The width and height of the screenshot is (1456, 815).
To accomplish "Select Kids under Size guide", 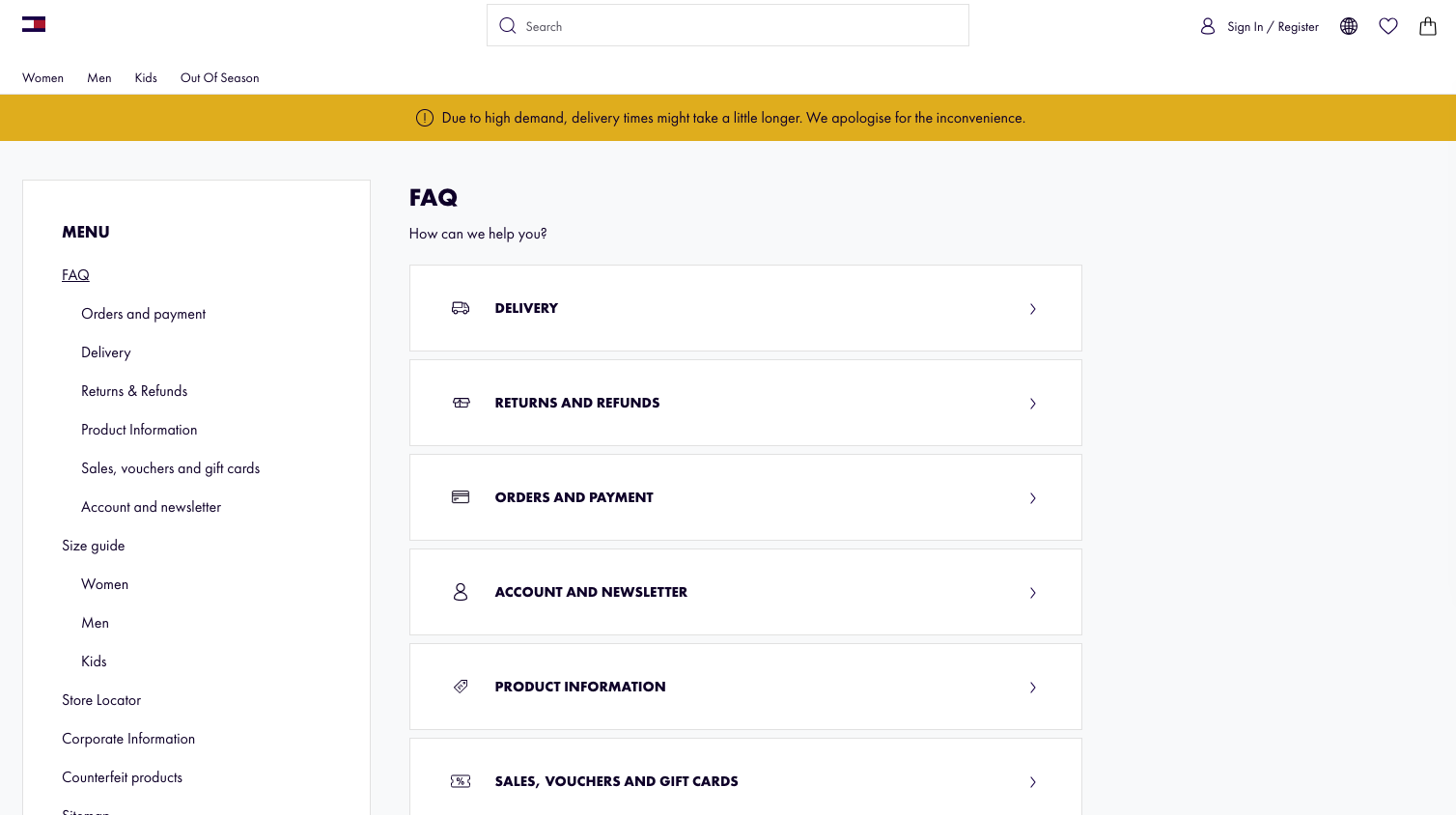I will 94,660.
